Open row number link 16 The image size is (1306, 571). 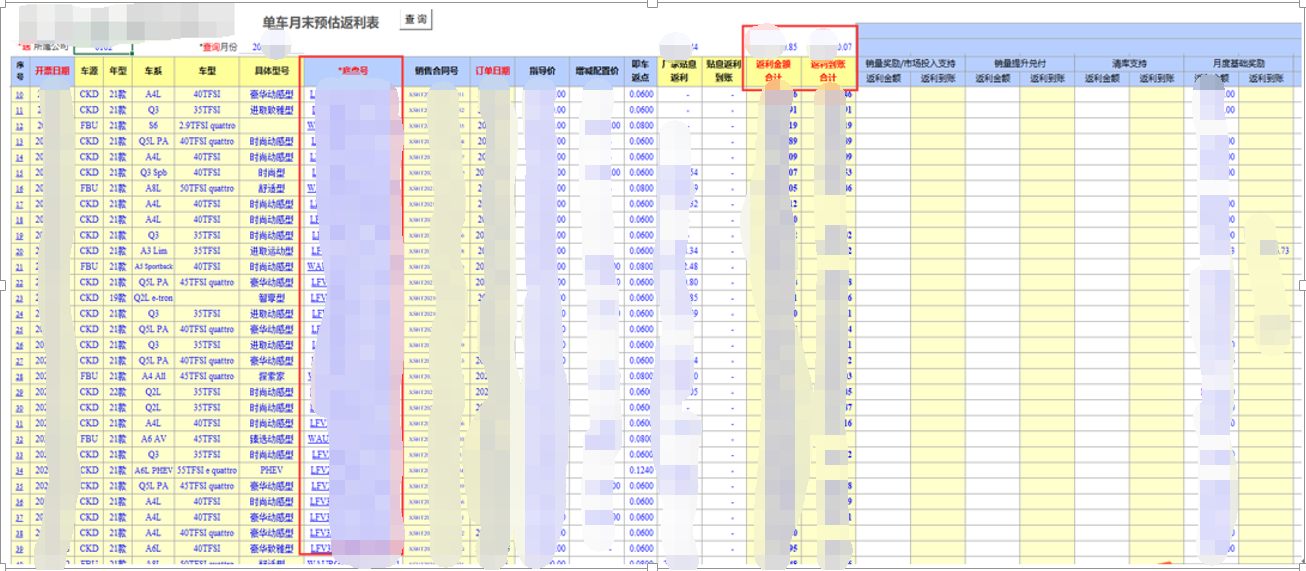point(20,188)
